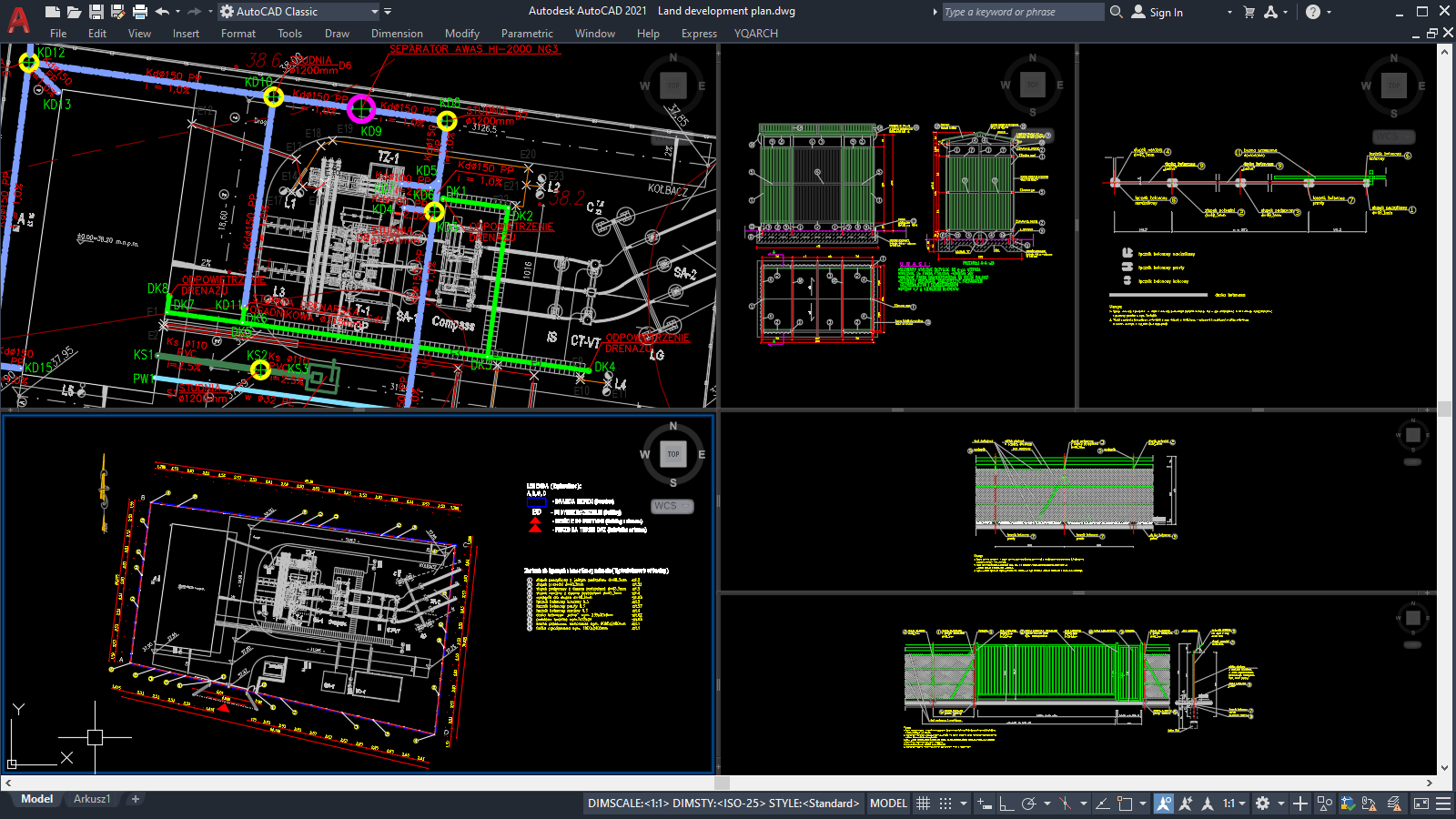Open a new drawing with the QNew icon
The width and height of the screenshot is (1456, 819).
click(x=52, y=11)
